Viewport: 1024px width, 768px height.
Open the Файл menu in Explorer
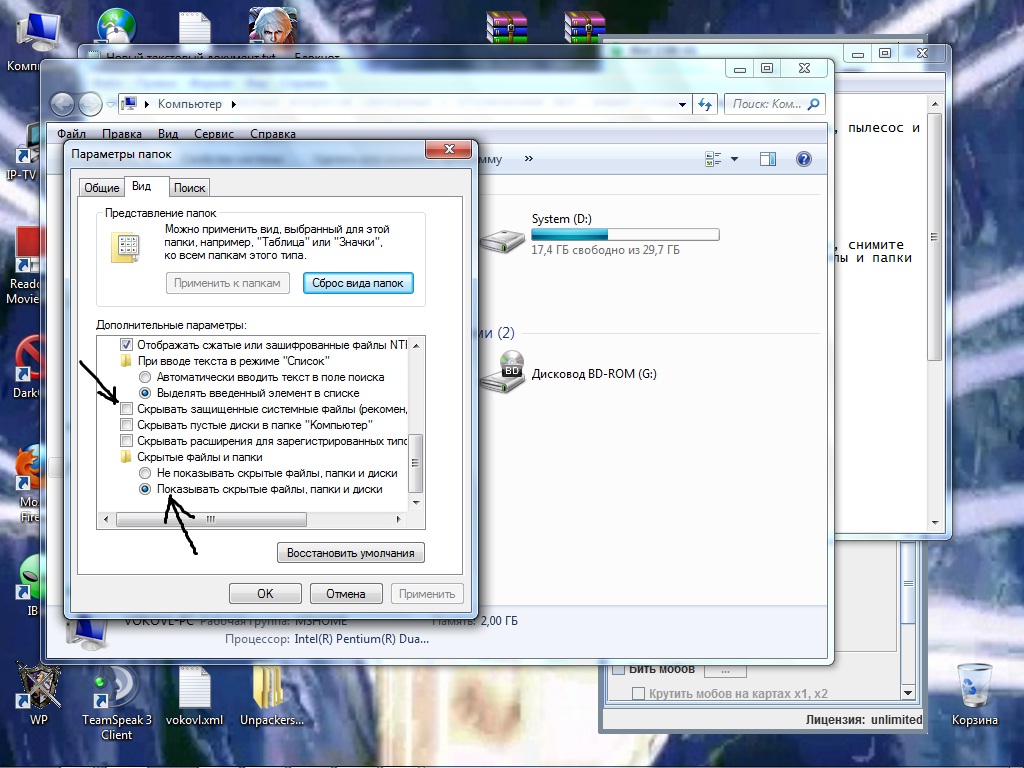click(71, 133)
